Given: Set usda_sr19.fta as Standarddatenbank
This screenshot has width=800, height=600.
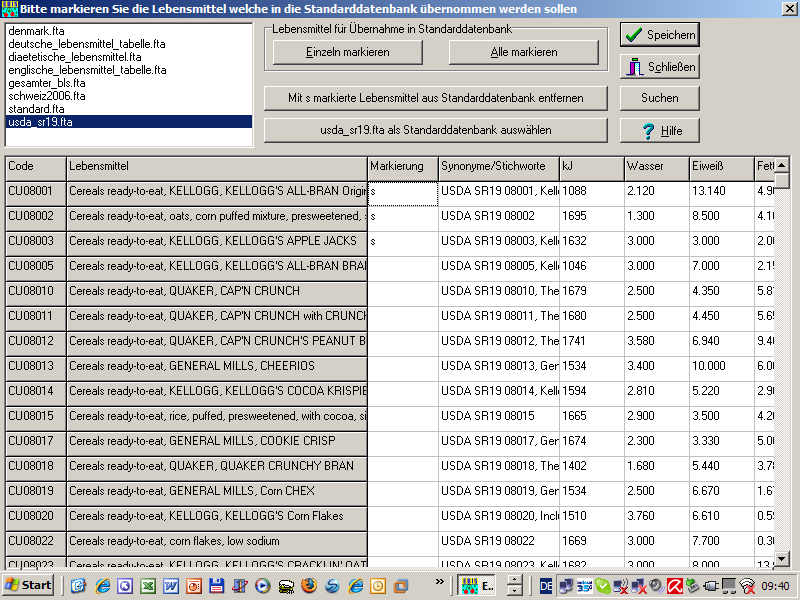Looking at the screenshot, I should (x=435, y=130).
